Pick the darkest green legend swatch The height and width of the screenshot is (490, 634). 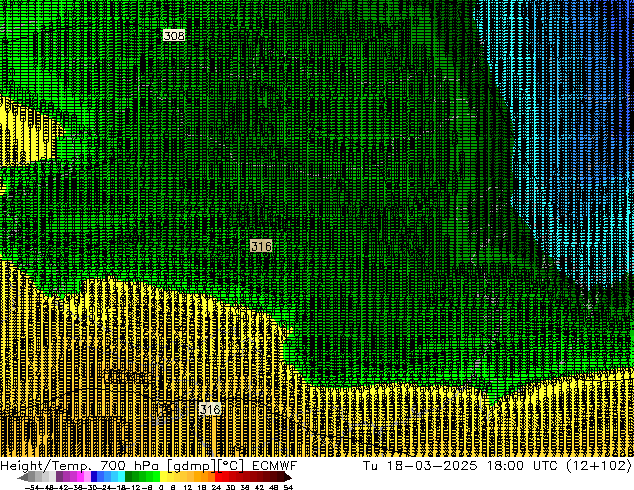pos(128,477)
